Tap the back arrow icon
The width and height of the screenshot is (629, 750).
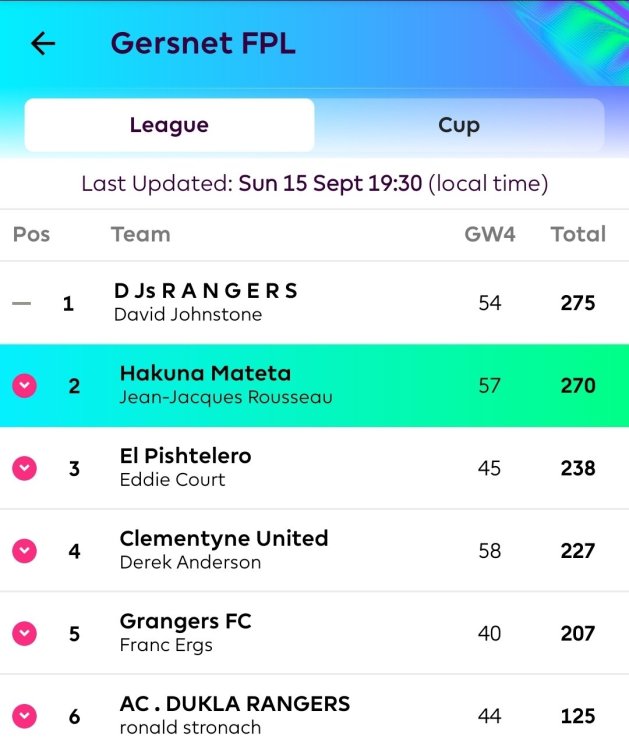pyautogui.click(x=43, y=44)
